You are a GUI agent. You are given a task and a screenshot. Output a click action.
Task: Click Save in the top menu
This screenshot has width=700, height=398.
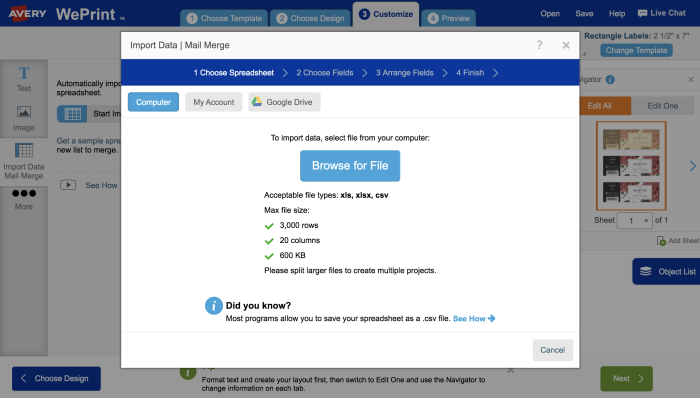[x=584, y=13]
